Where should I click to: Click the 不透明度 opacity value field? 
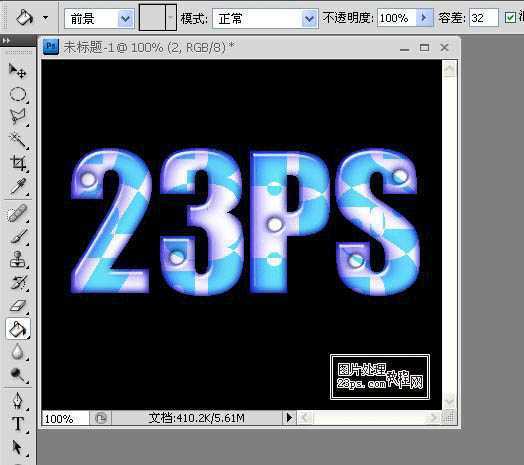coord(397,18)
